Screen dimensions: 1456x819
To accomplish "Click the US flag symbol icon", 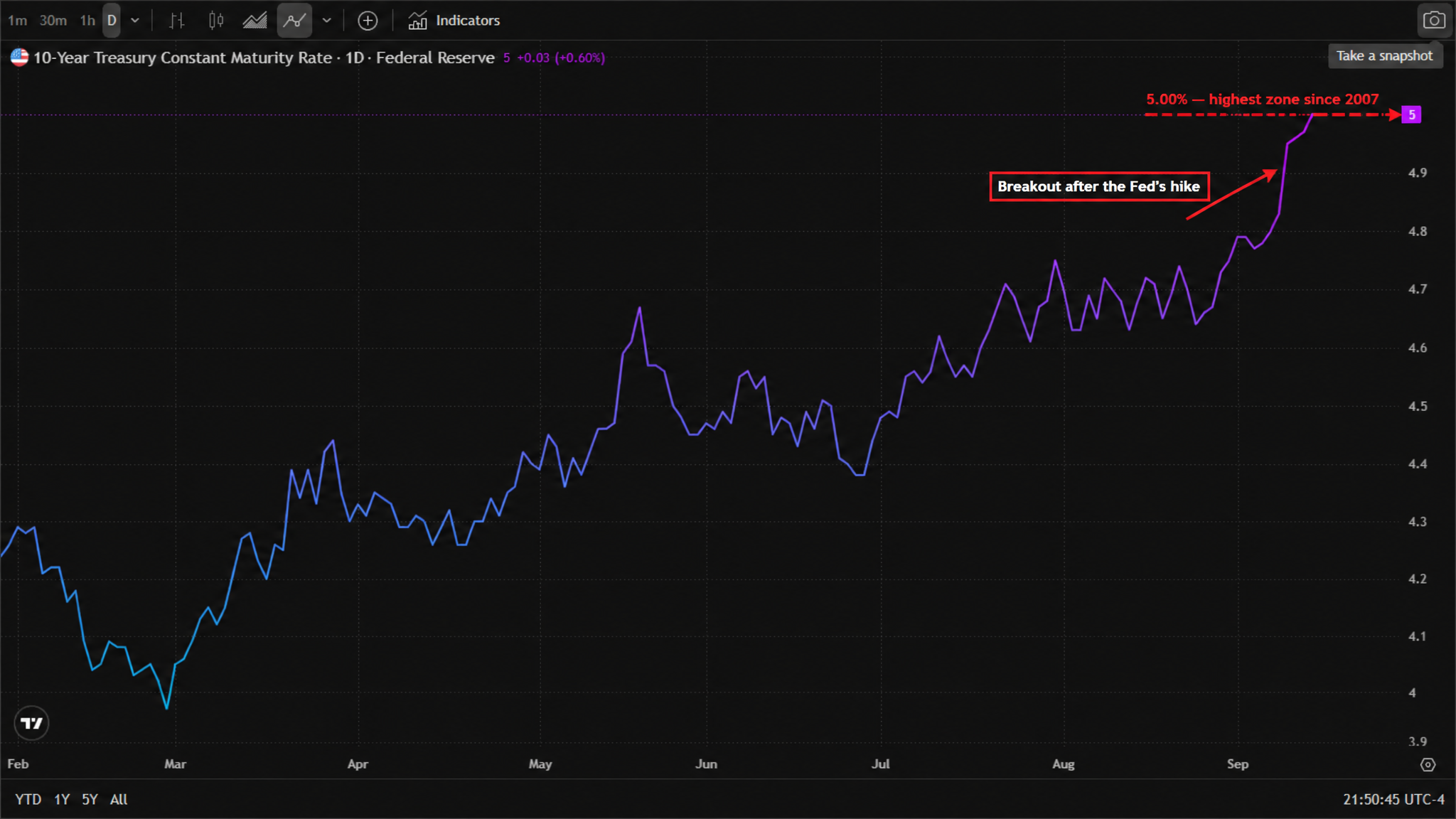I will 19,58.
